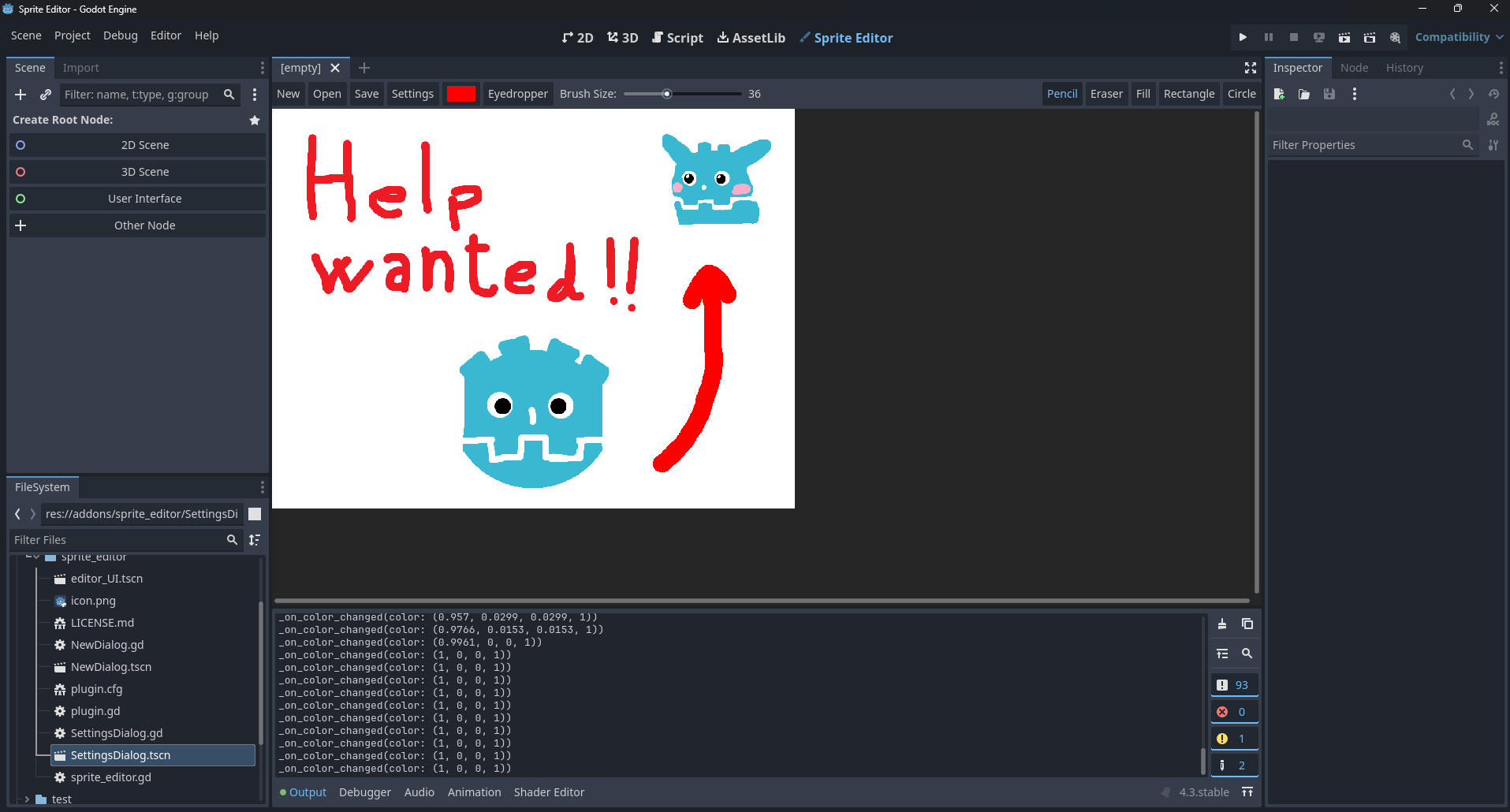
Task: Open the Scene menu
Action: pyautogui.click(x=26, y=35)
